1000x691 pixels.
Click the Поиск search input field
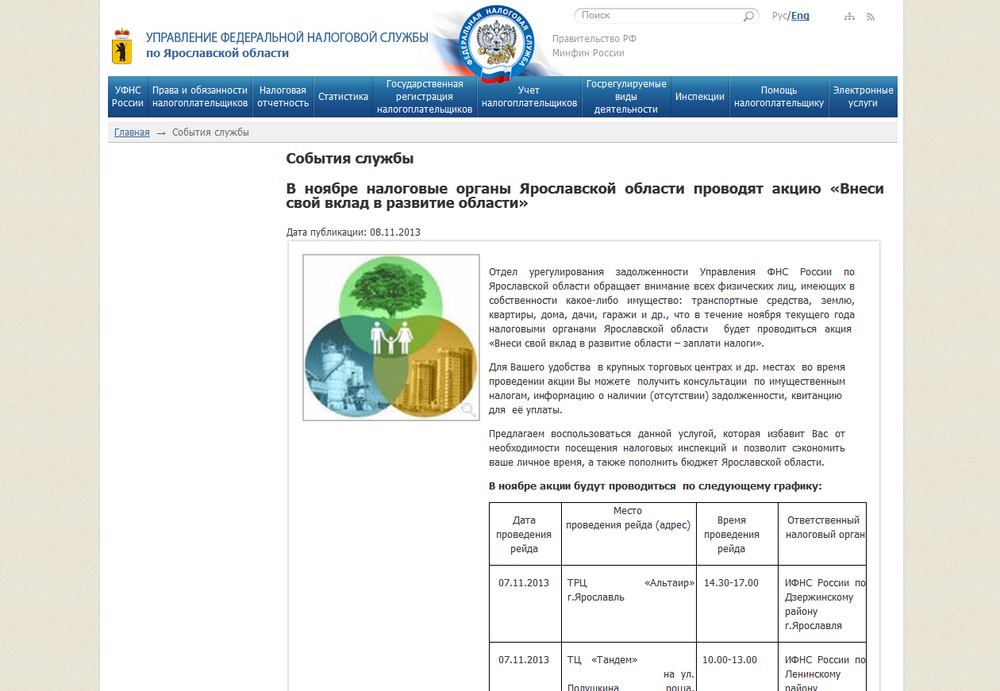click(659, 15)
